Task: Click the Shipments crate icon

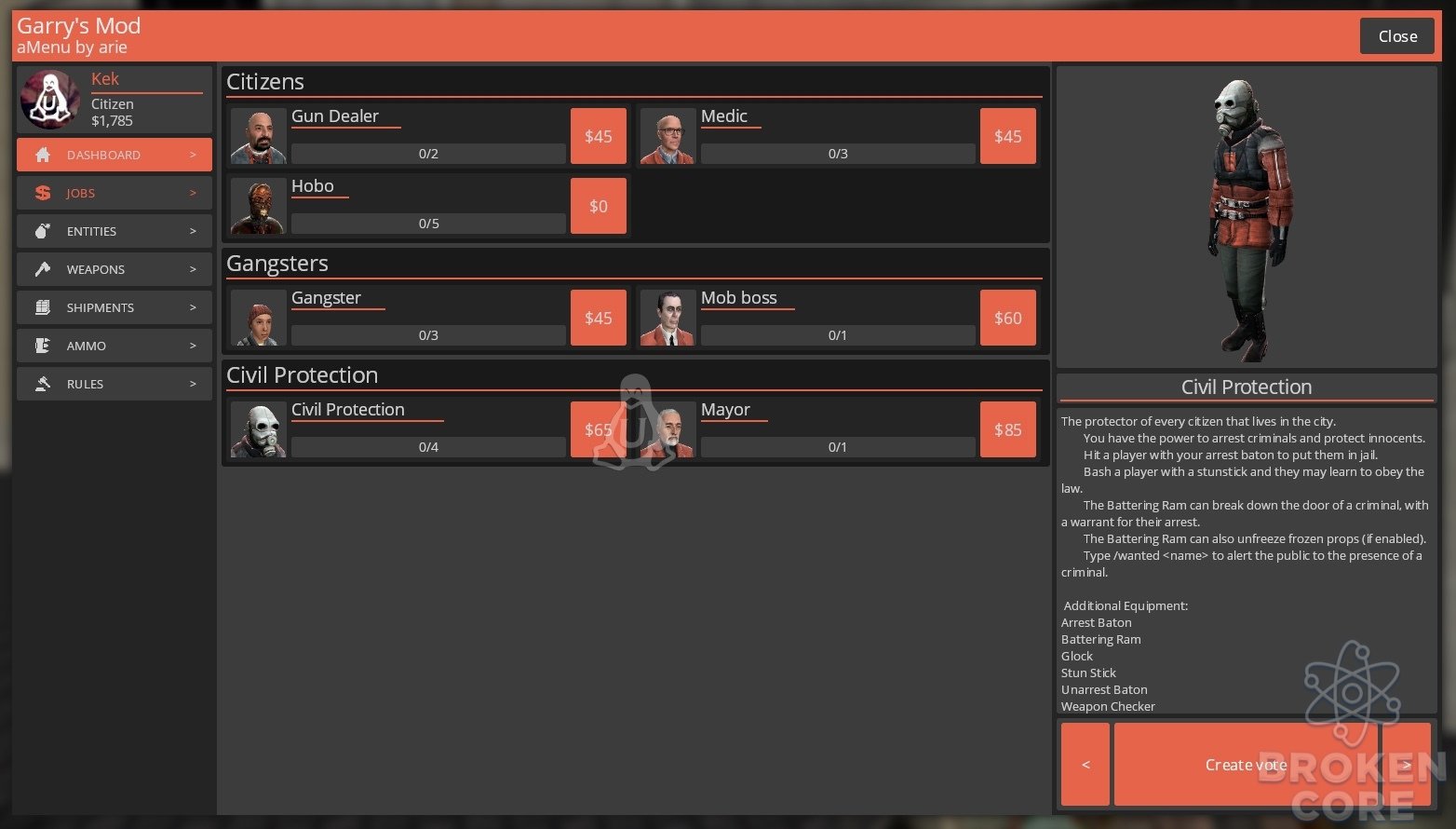Action: pyautogui.click(x=42, y=307)
